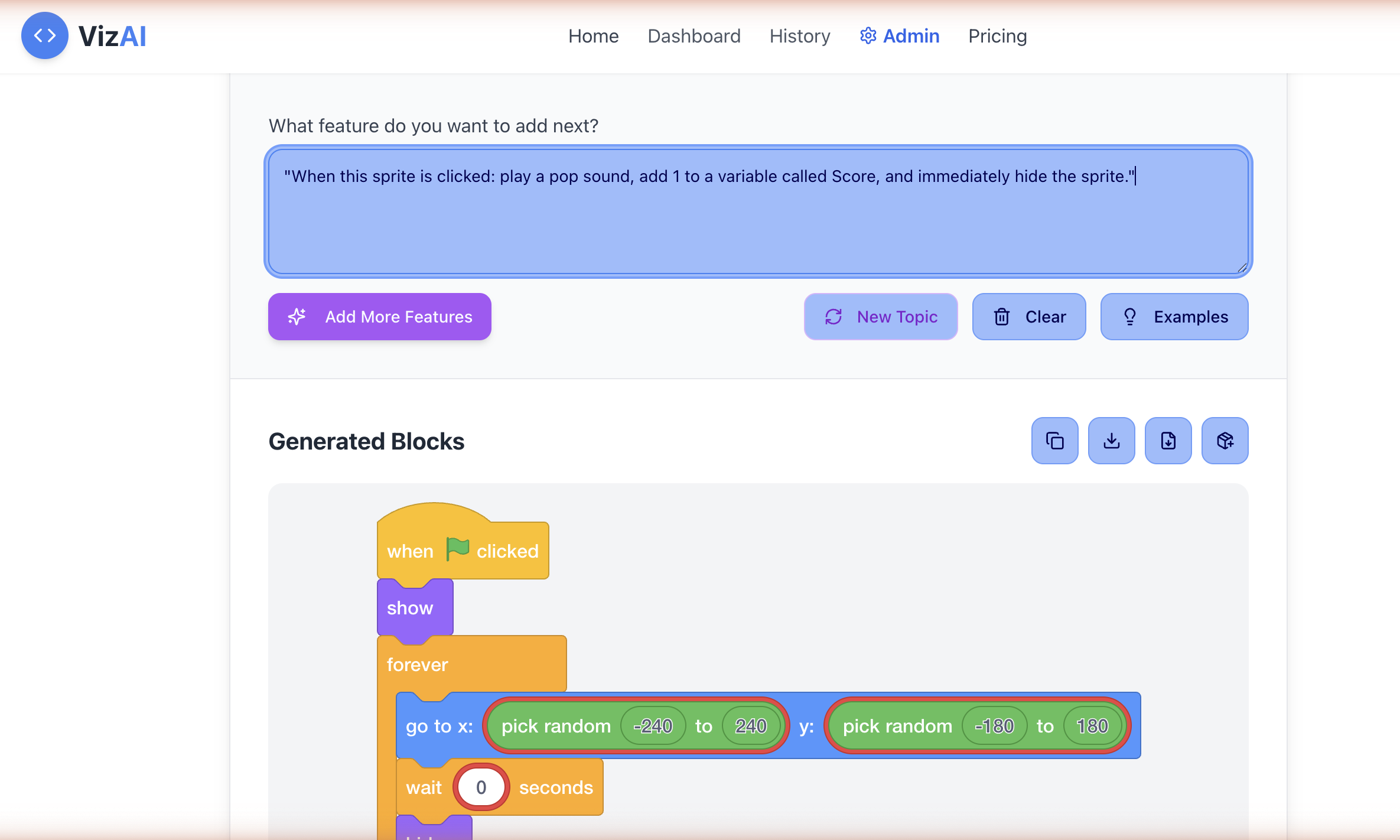This screenshot has height=840, width=1400.
Task: Click the settings gear next to Admin
Action: 868,35
